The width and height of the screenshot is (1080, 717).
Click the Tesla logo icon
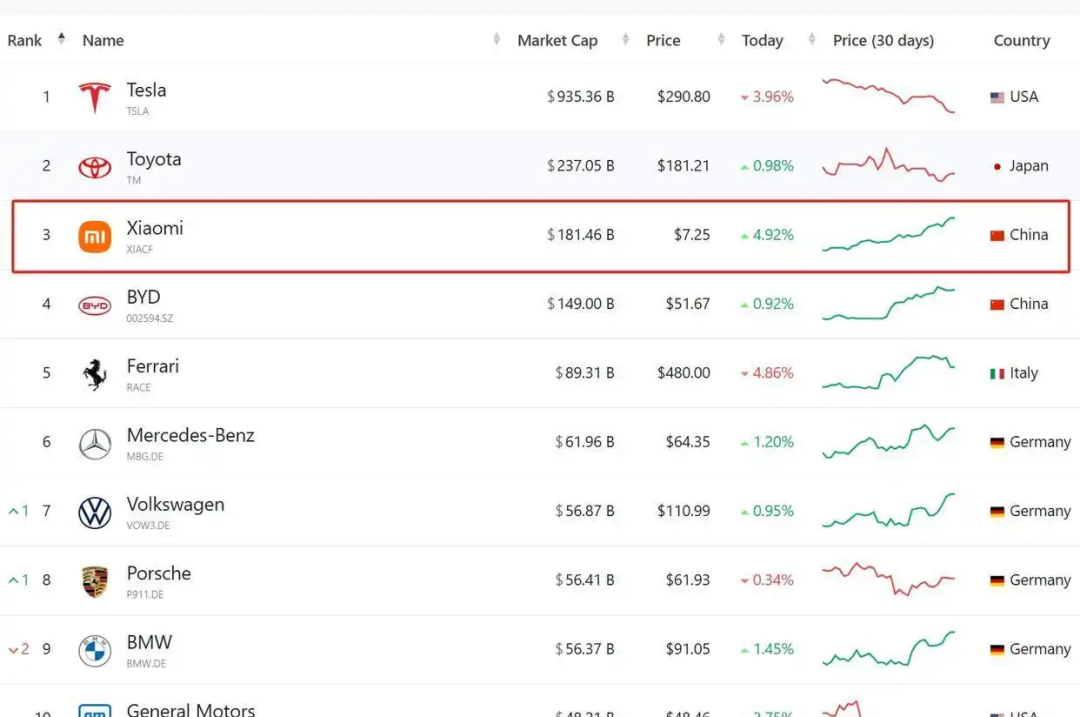click(x=94, y=97)
